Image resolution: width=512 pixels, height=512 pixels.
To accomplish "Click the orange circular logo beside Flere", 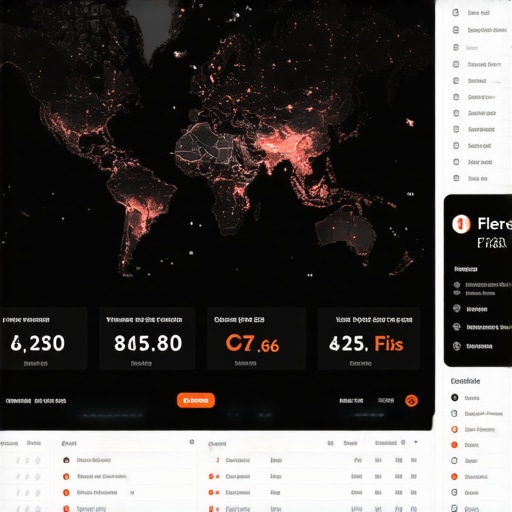I will click(461, 224).
